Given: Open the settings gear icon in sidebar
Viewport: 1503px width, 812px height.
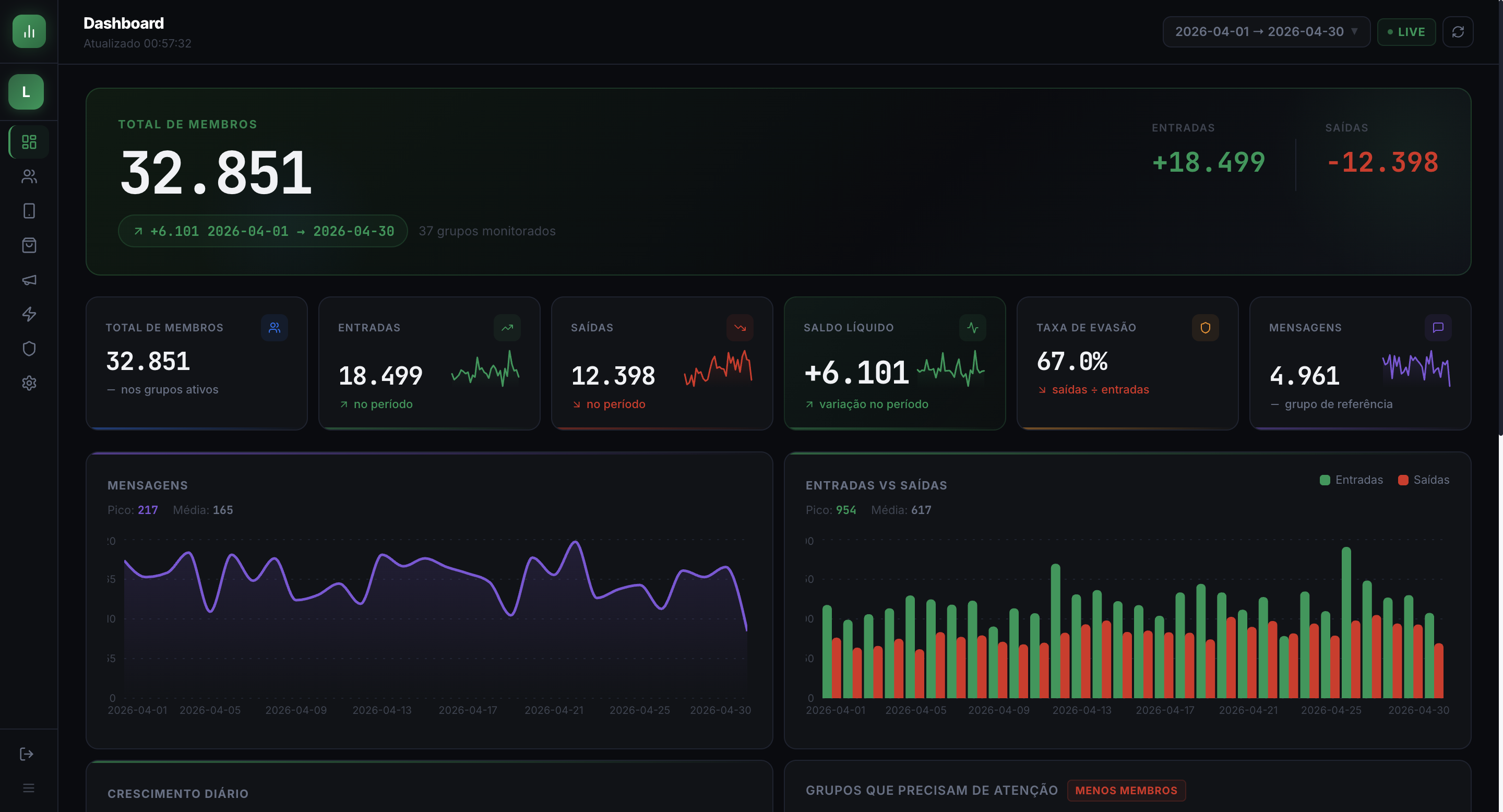Looking at the screenshot, I should coord(29,383).
